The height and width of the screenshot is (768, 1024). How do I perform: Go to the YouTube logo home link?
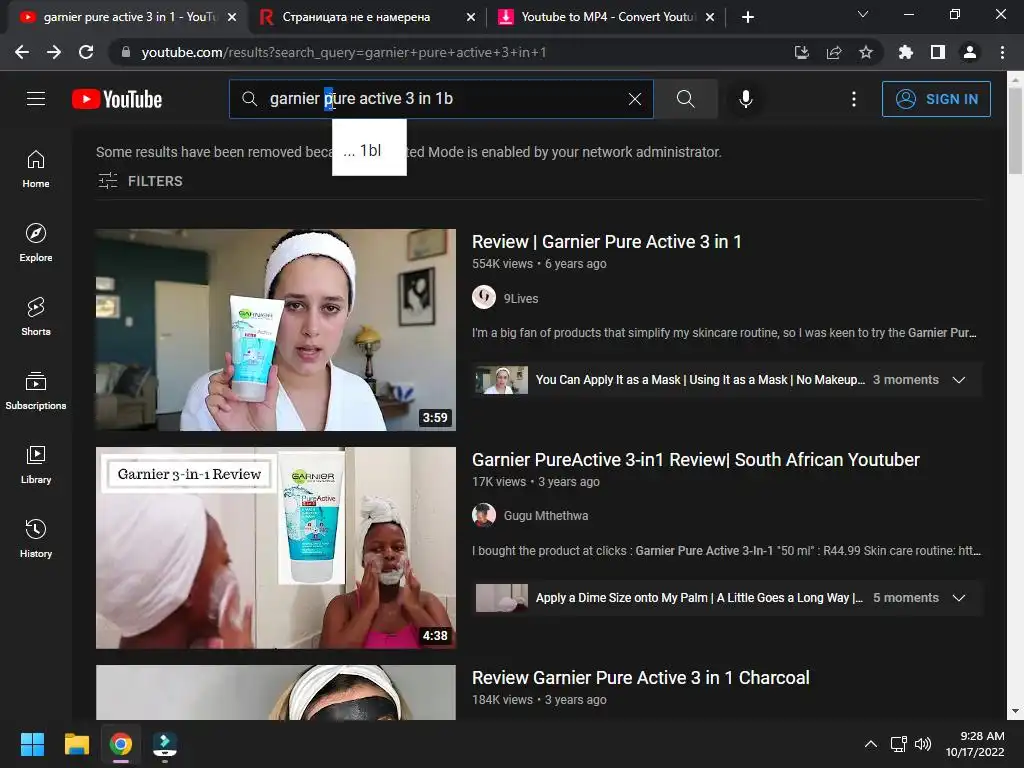click(x=117, y=99)
